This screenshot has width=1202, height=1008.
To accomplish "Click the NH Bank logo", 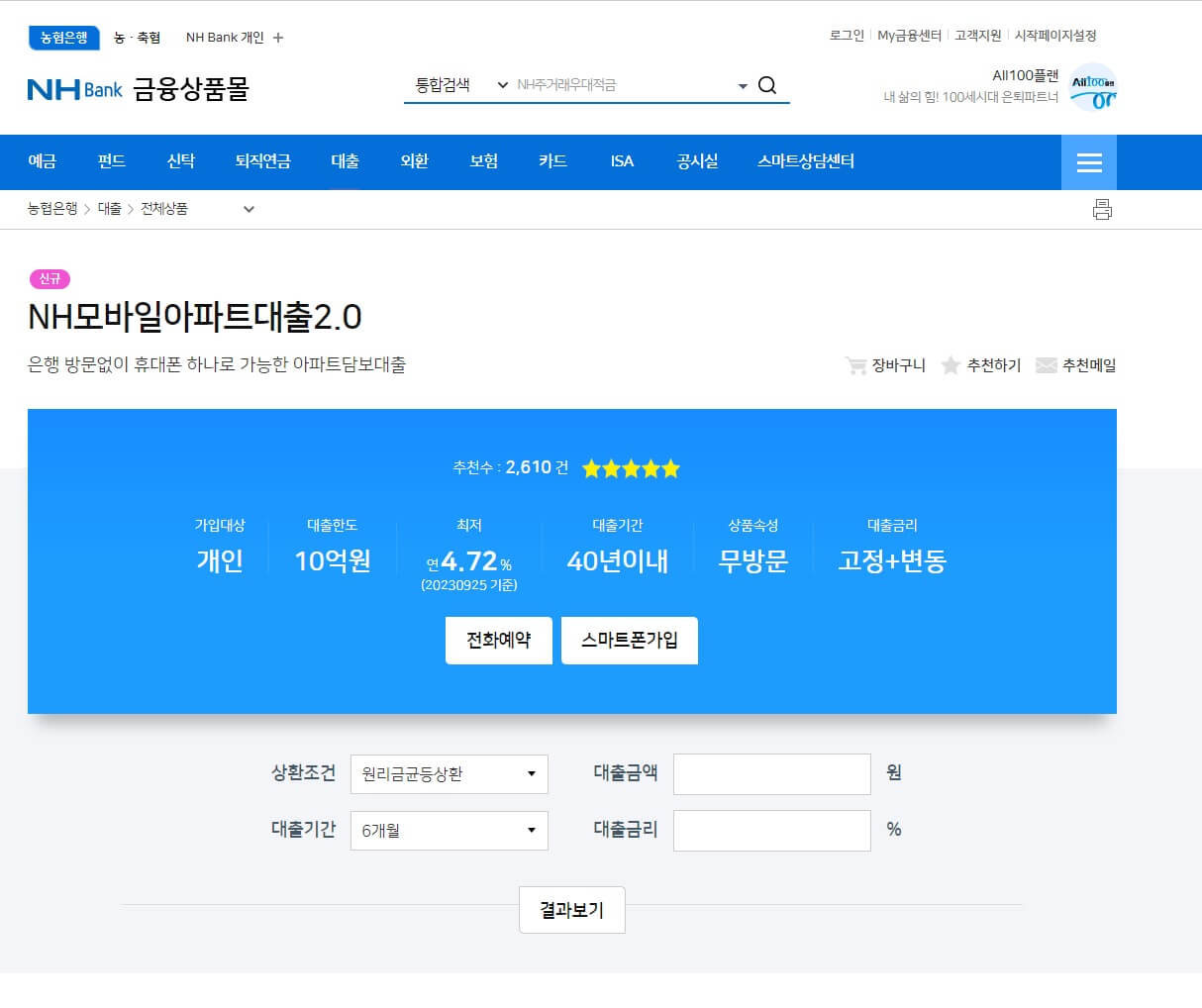I will click(x=75, y=89).
